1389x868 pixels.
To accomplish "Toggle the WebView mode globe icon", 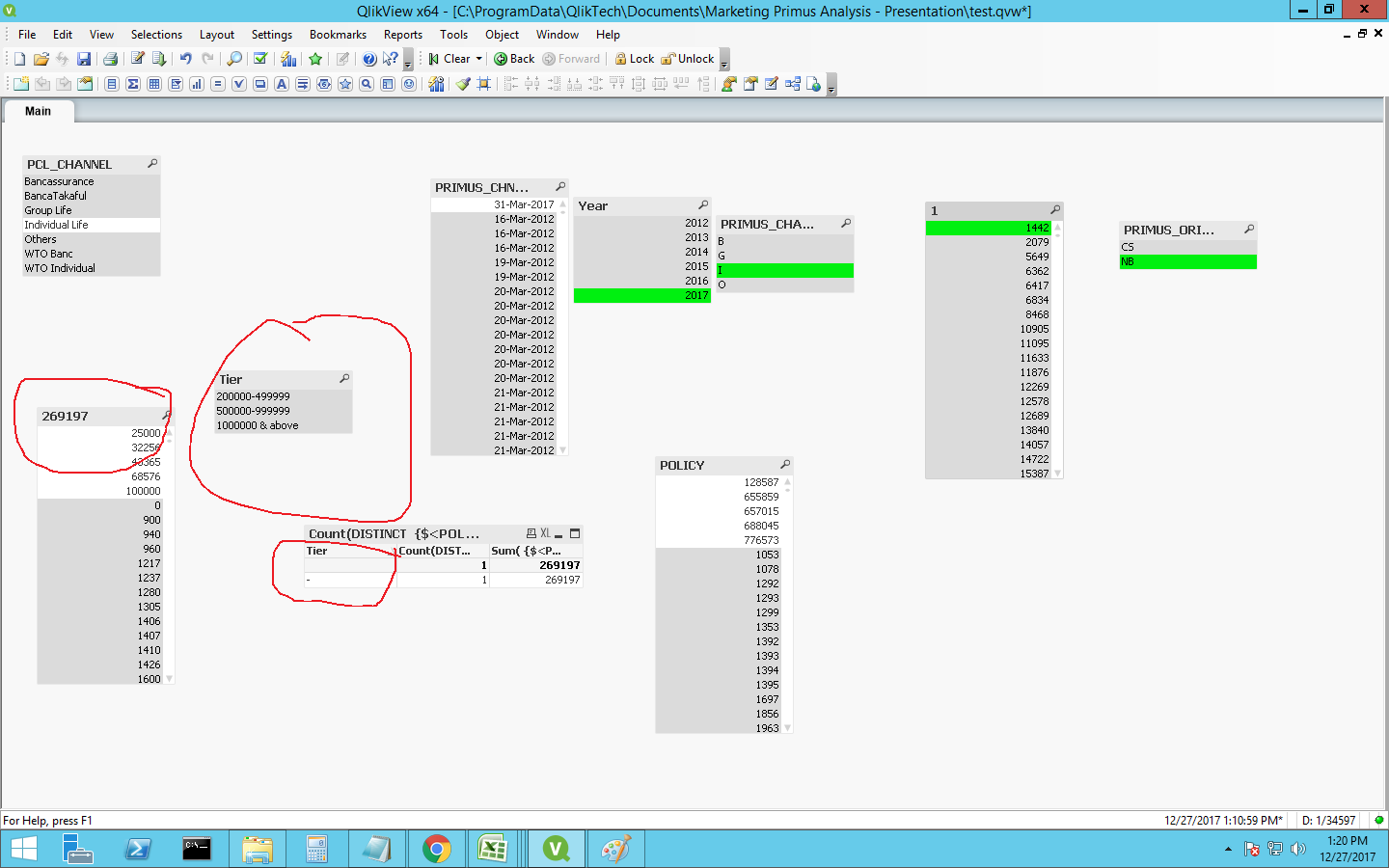I will coord(813,84).
